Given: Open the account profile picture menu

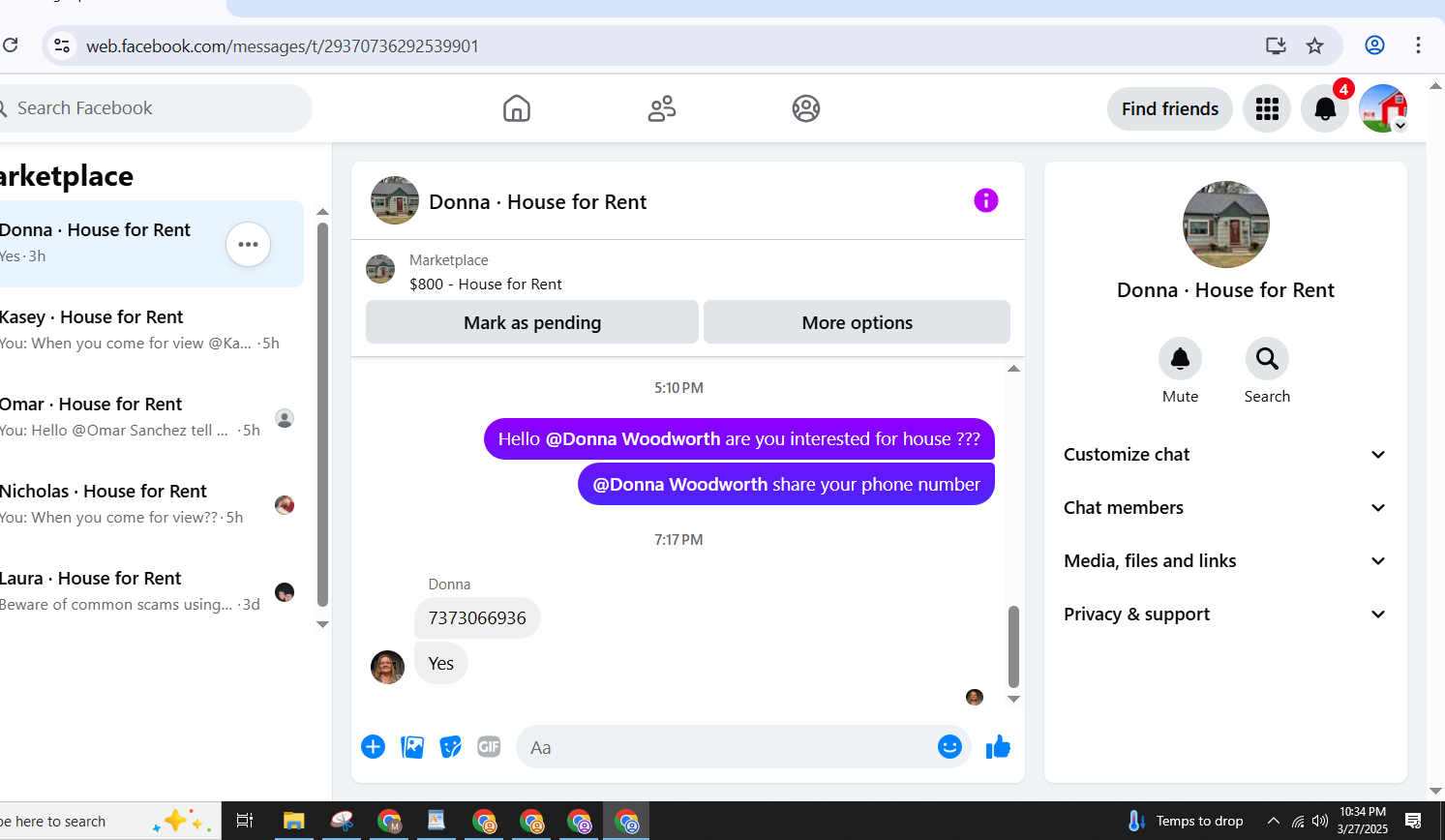Looking at the screenshot, I should tap(1383, 108).
